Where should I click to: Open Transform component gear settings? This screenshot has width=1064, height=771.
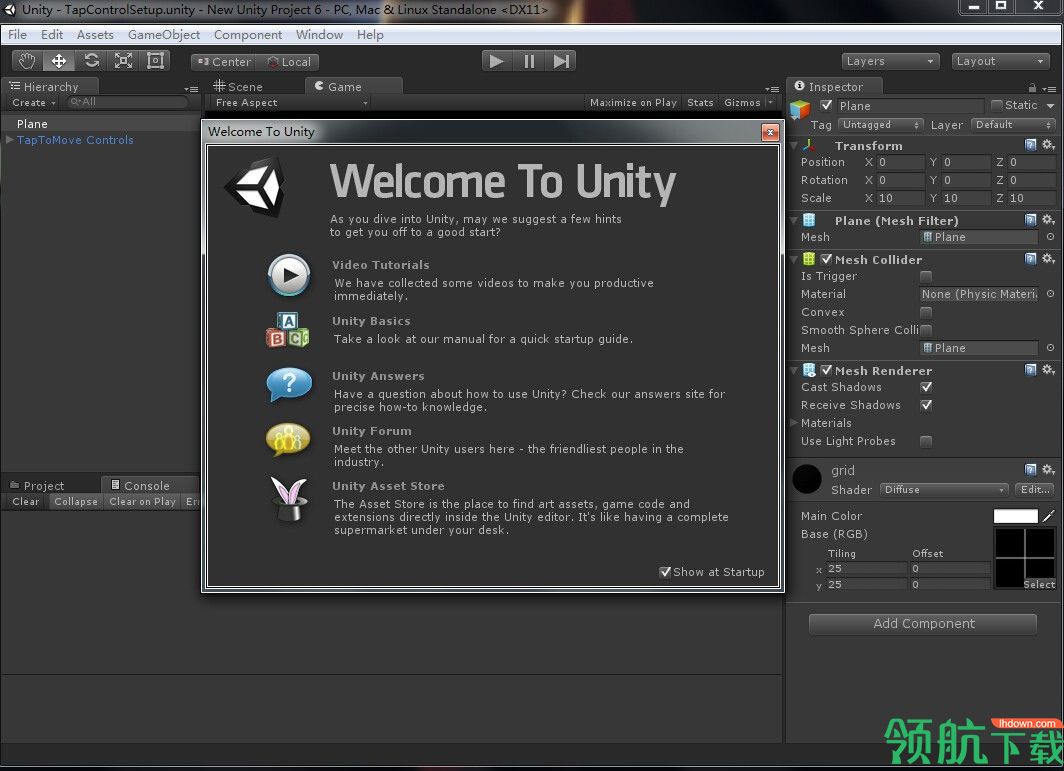pos(1048,145)
